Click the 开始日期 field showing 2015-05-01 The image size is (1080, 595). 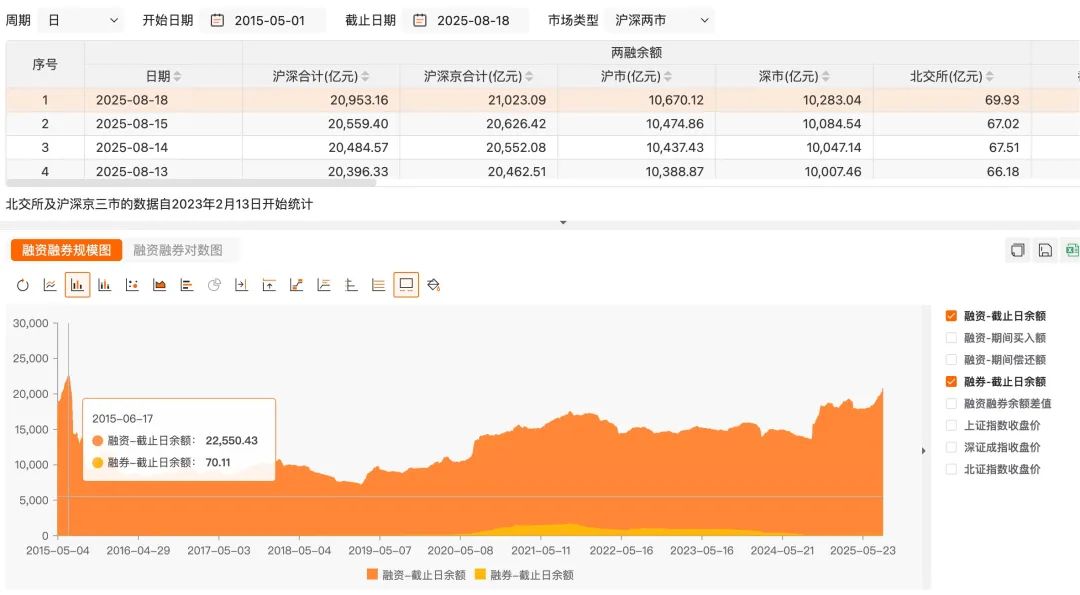click(x=263, y=21)
